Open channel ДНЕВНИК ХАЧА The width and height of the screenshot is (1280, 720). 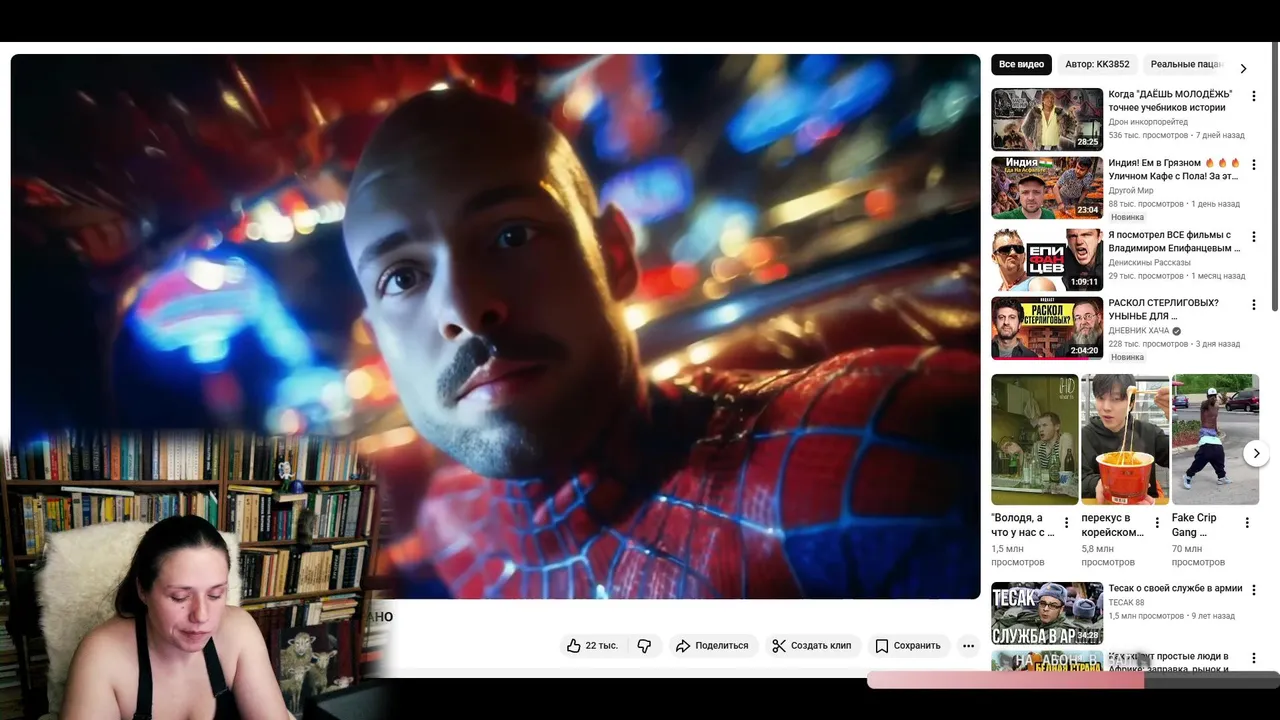coord(1138,330)
